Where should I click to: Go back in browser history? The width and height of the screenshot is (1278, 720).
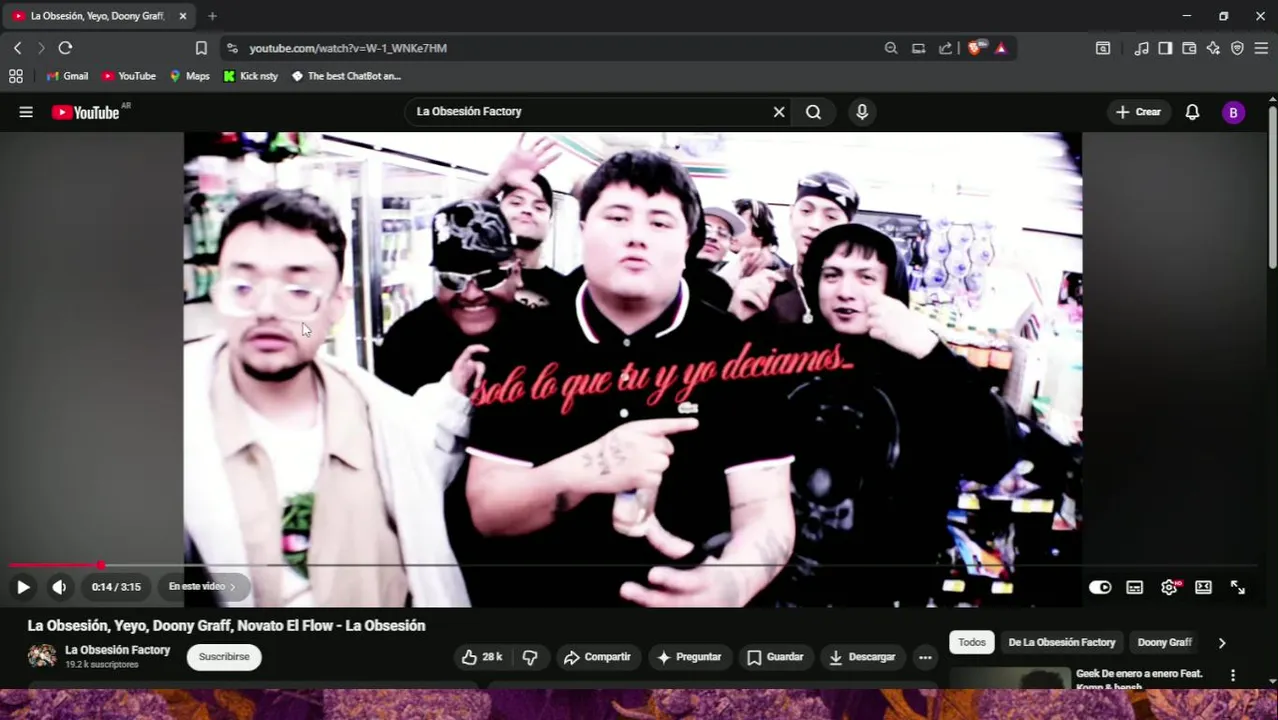pyautogui.click(x=17, y=48)
